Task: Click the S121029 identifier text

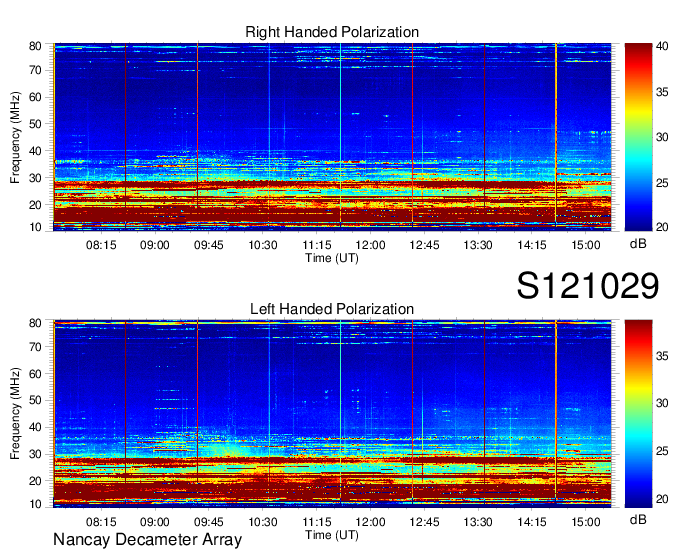Action: [x=588, y=286]
